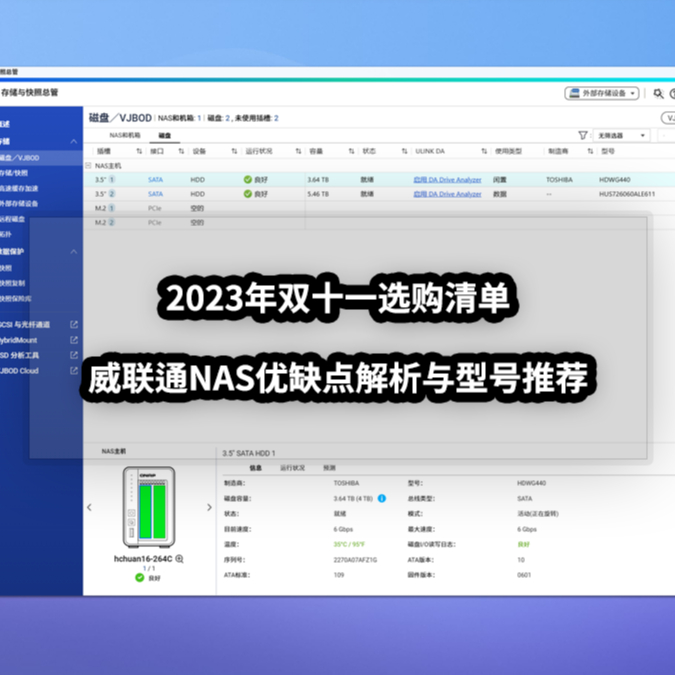Image resolution: width=675 pixels, height=675 pixels.
Task: Select right green drive bay in NAS image
Action: (159, 511)
